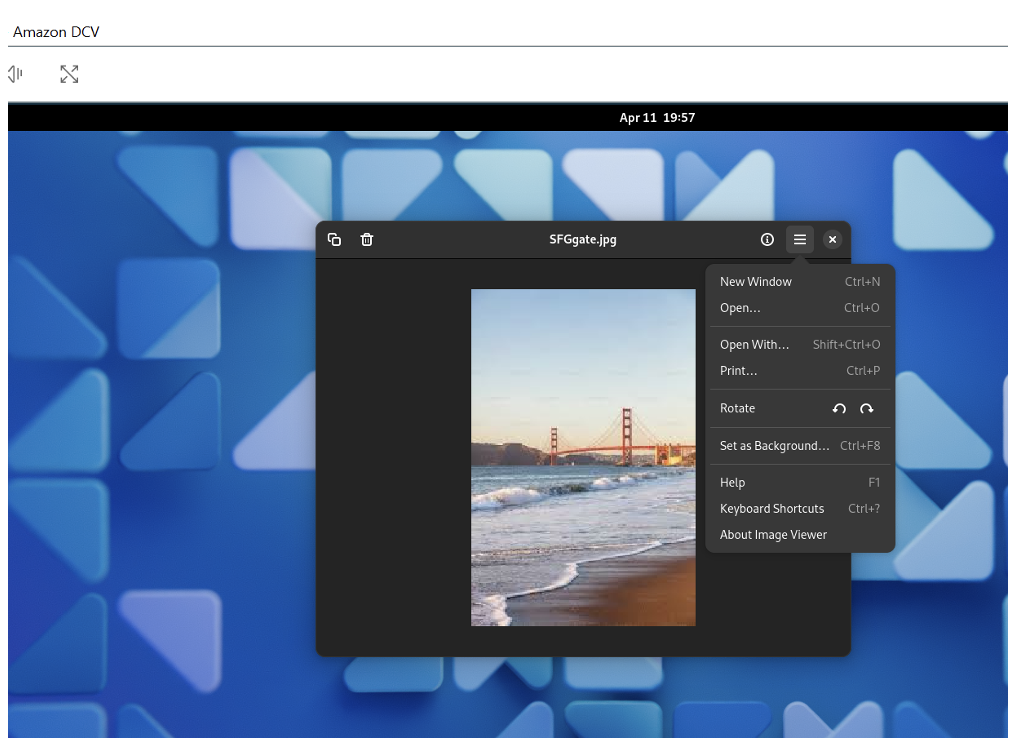Open the image properties info icon
Image resolution: width=1020 pixels, height=746 pixels.
767,240
